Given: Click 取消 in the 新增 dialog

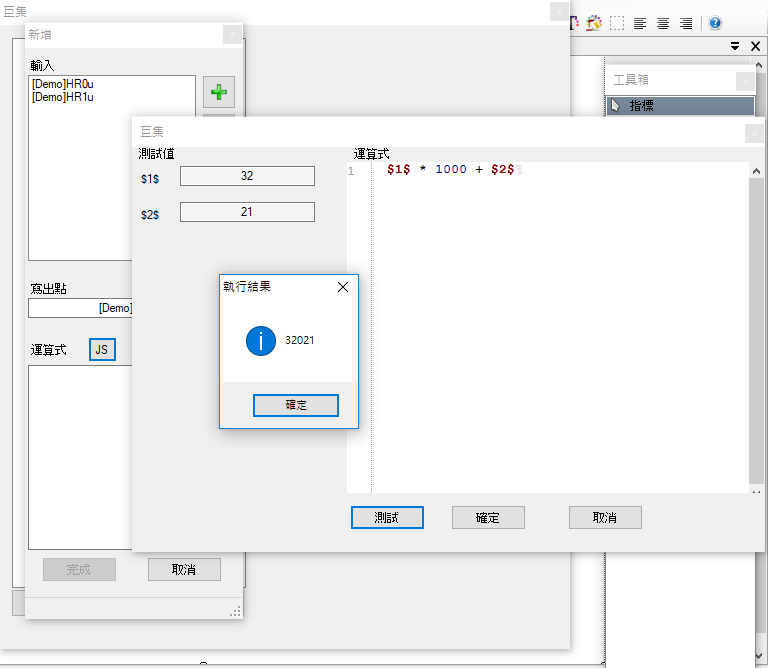Looking at the screenshot, I should coord(184,569).
